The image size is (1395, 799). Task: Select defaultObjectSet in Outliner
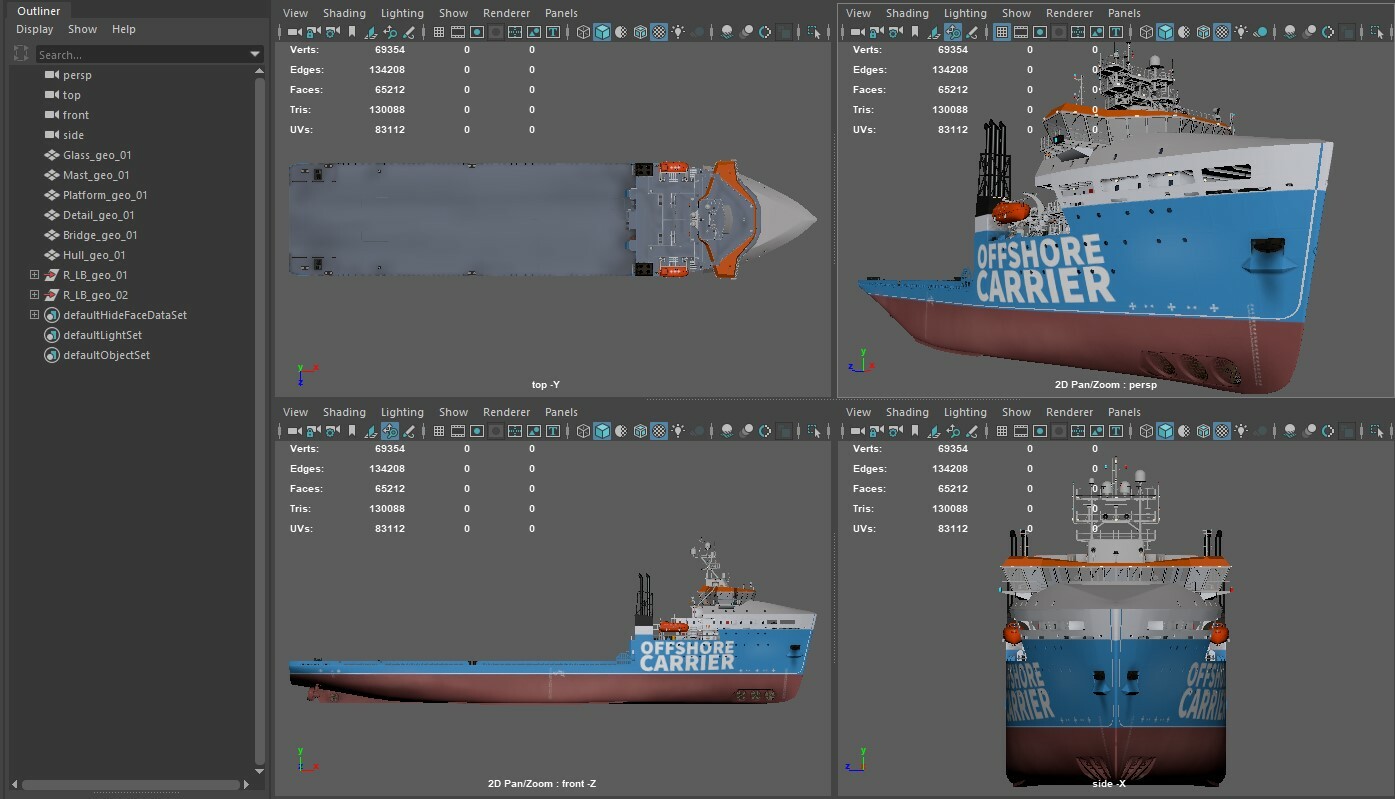(x=106, y=355)
